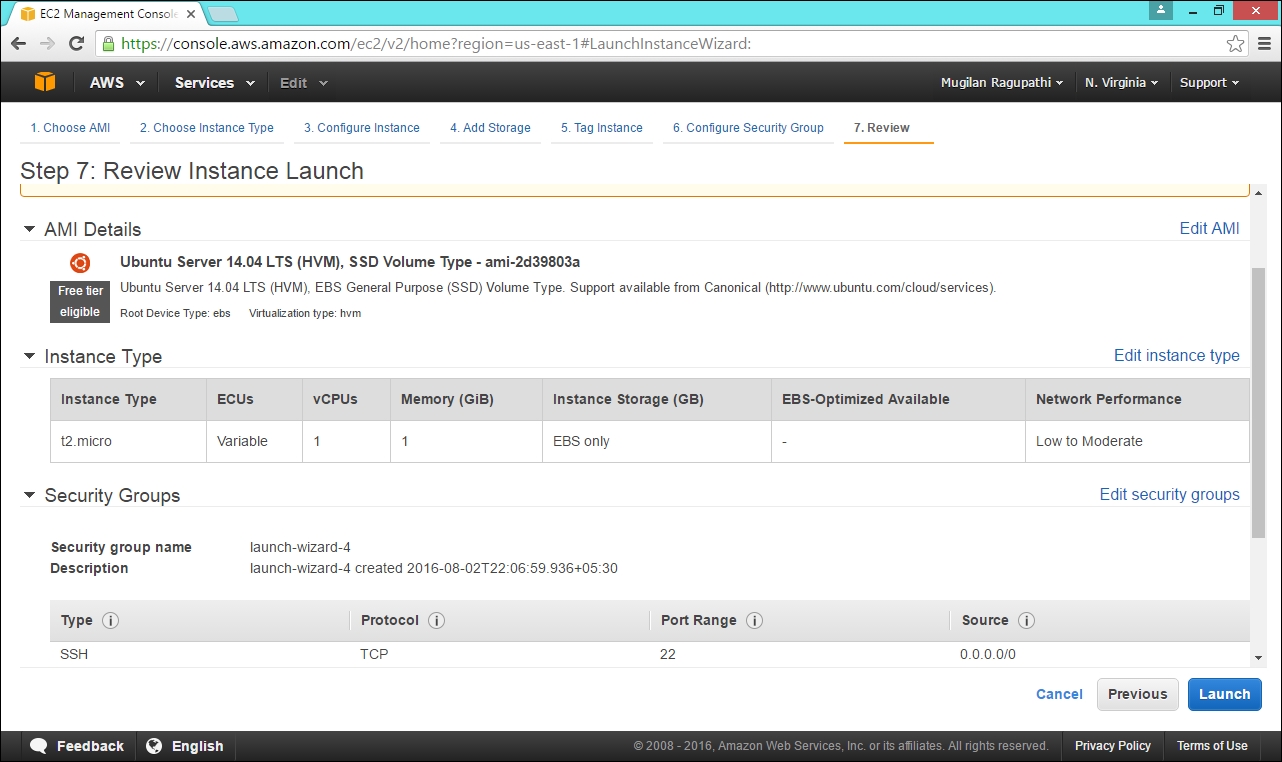The height and width of the screenshot is (762, 1282).
Task: Click the Previous button
Action: coord(1138,694)
